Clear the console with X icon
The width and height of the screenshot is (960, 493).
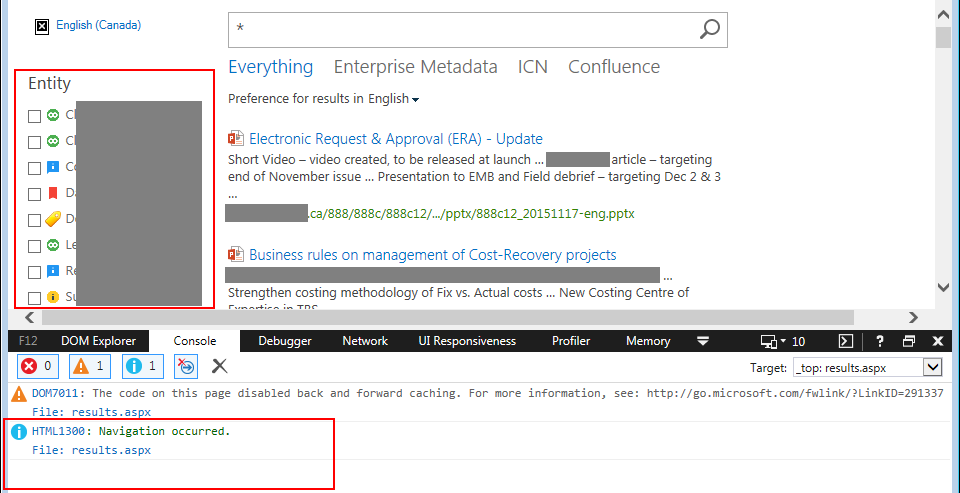pos(219,366)
